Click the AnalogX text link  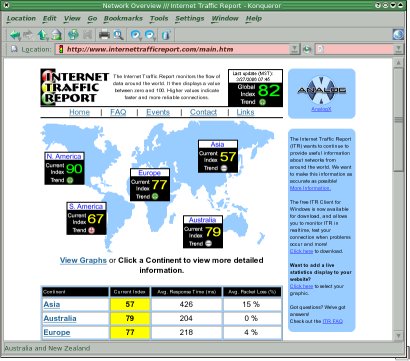tap(321, 109)
